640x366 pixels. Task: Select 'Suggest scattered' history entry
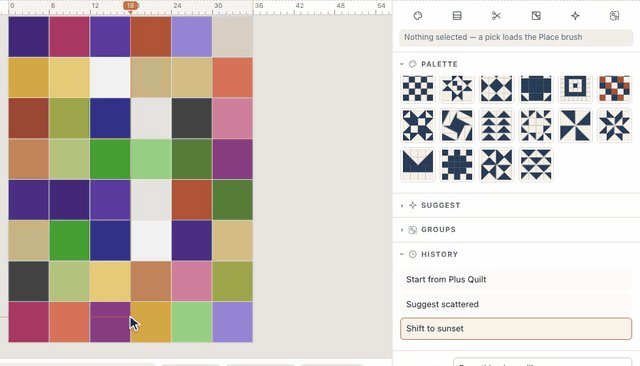click(x=516, y=304)
